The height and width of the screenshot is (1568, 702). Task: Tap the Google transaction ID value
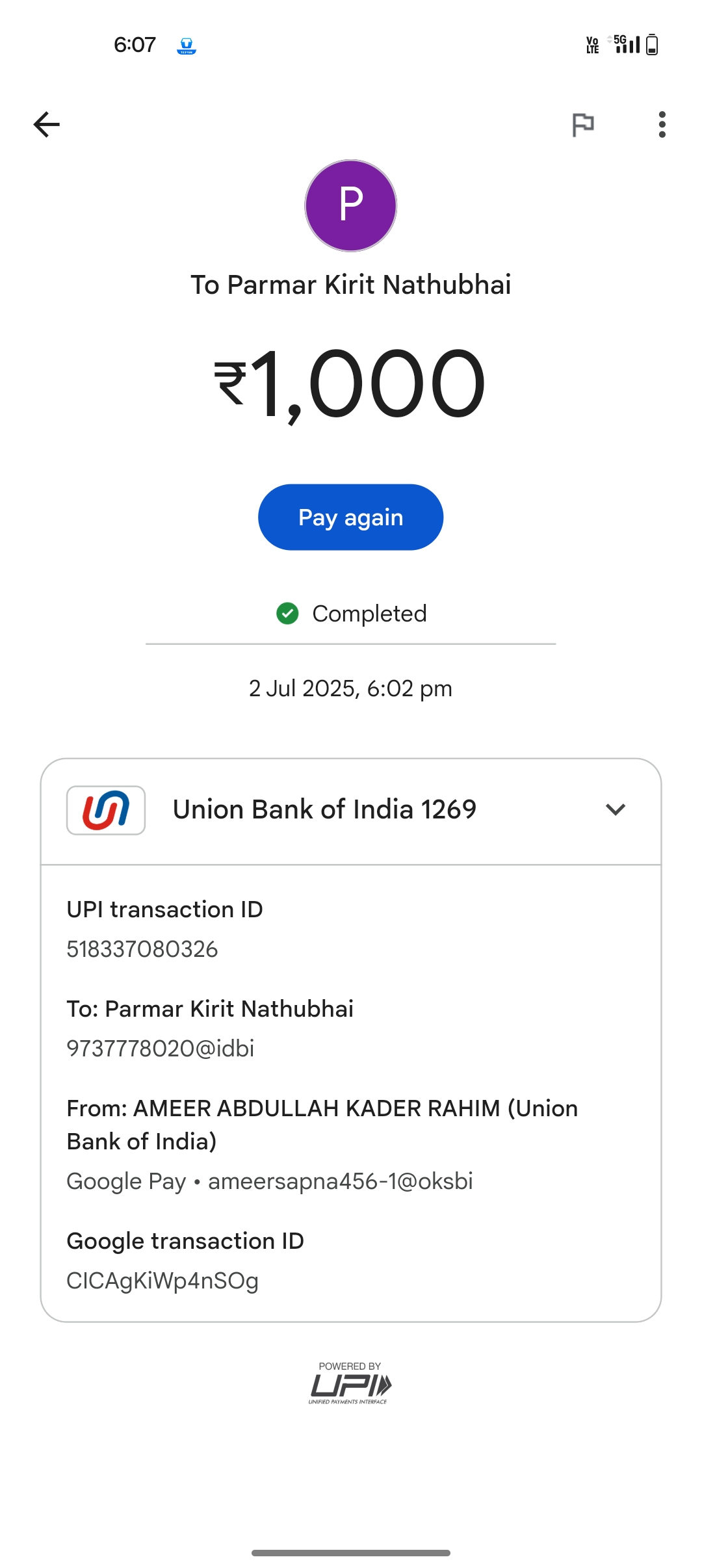(x=162, y=1281)
